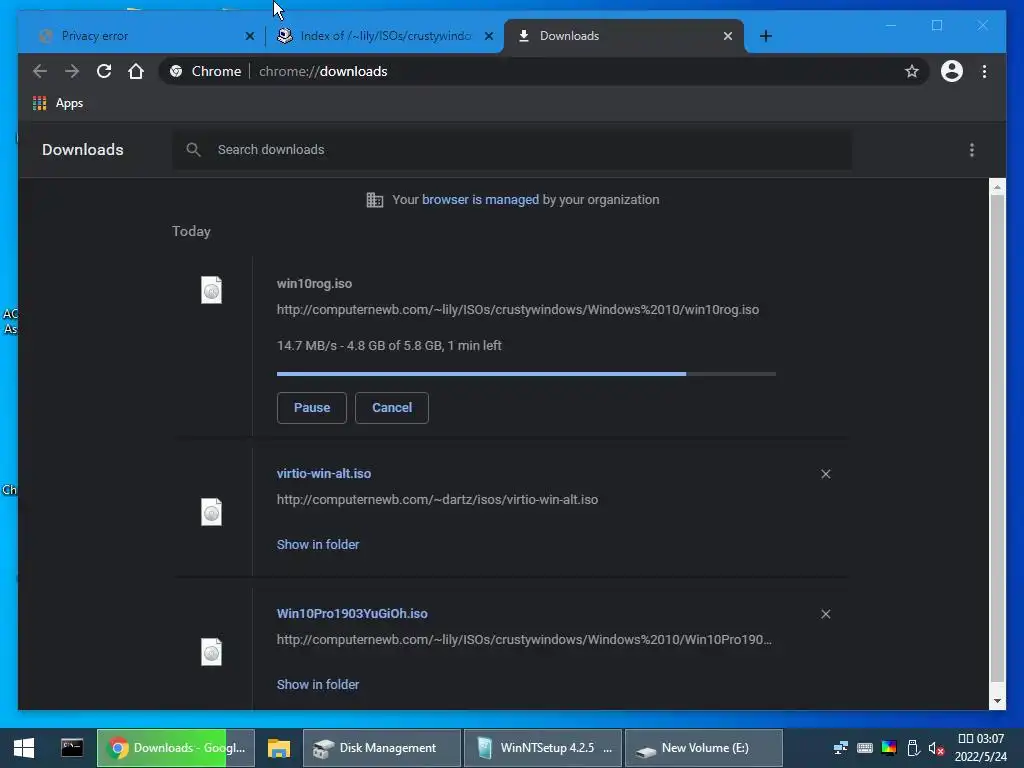
Task: Click the browser forward arrow
Action: pos(72,71)
